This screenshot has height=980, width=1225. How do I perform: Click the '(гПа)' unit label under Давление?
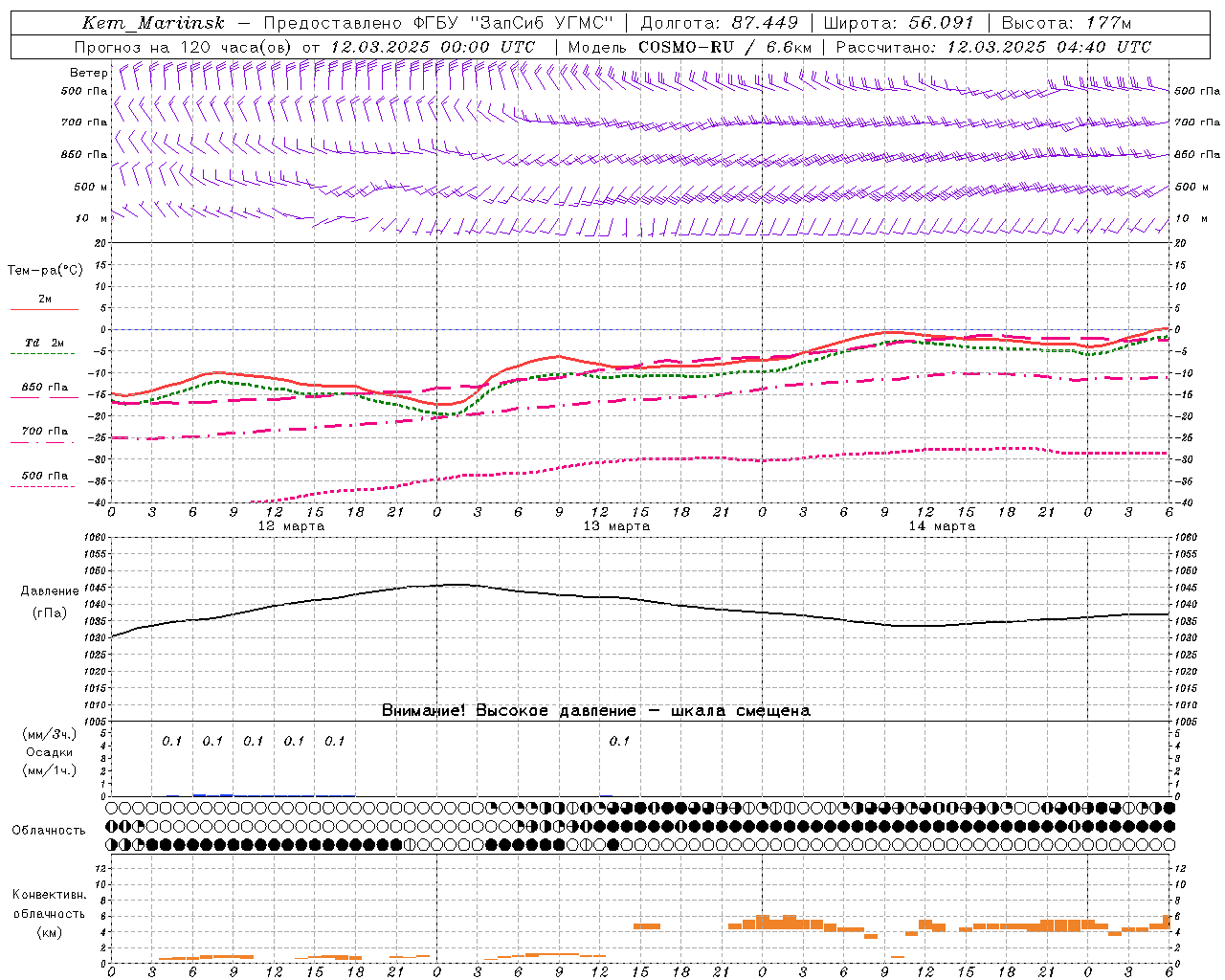(50, 612)
